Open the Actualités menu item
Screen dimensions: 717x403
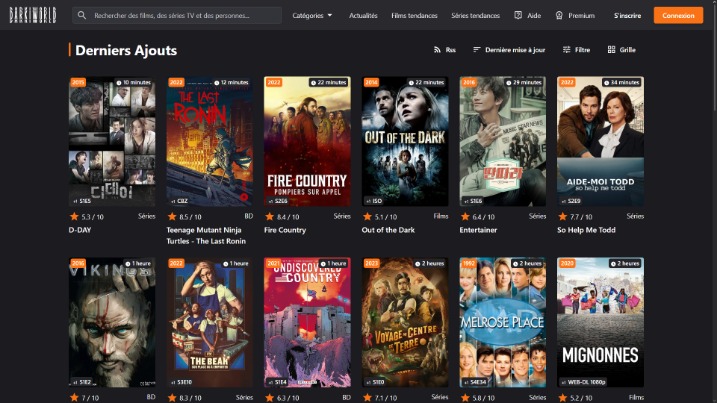pos(363,16)
